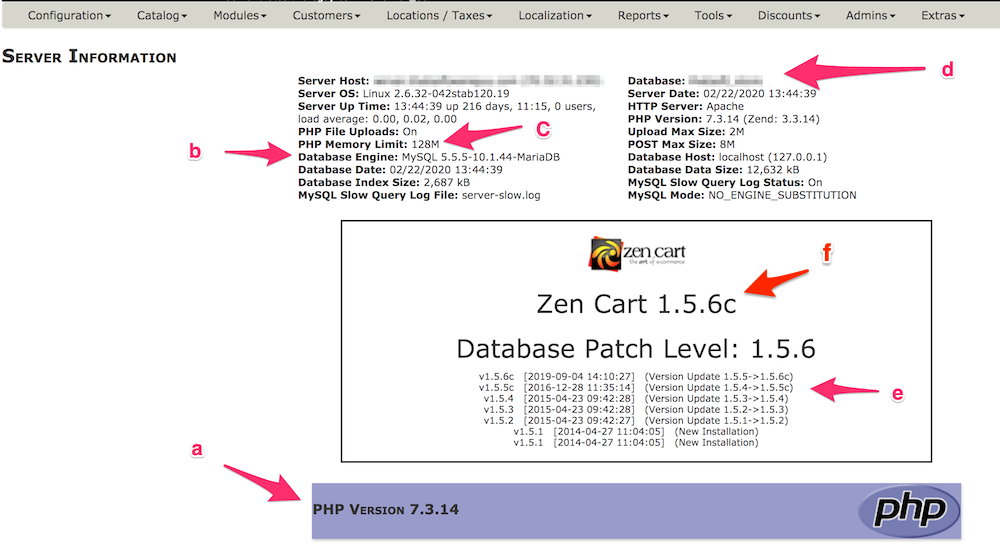Select the v1.5.5c version update row

click(636, 388)
